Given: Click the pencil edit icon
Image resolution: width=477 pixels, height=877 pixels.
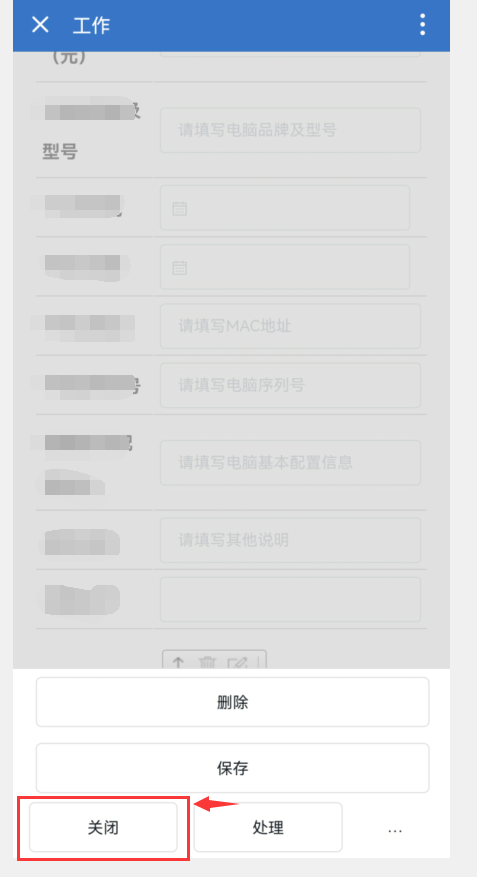Looking at the screenshot, I should pos(237,662).
